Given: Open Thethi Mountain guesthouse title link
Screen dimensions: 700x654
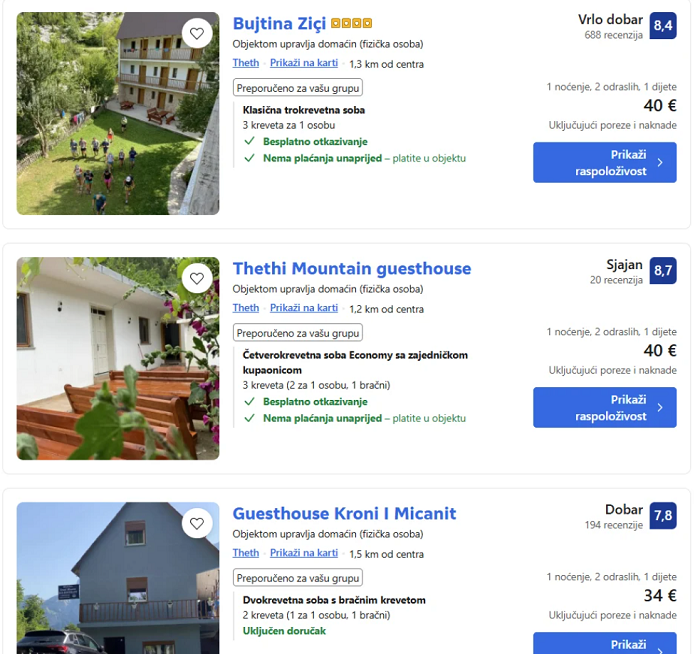Looking at the screenshot, I should click(352, 268).
